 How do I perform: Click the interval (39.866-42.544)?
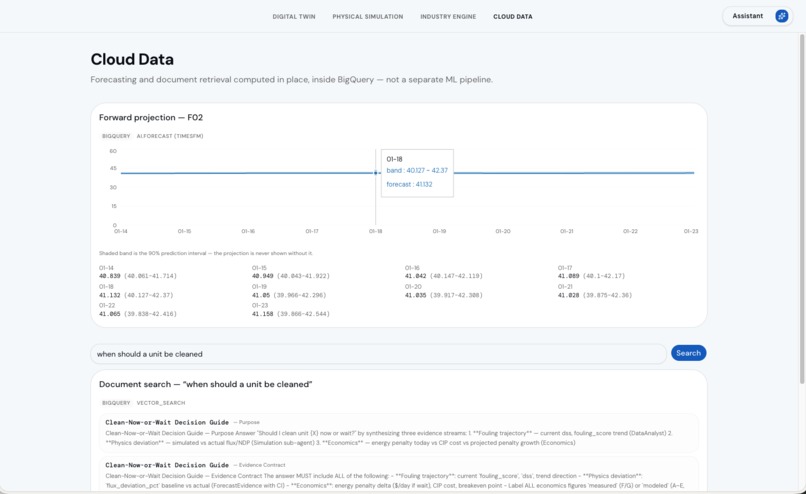coord(303,314)
